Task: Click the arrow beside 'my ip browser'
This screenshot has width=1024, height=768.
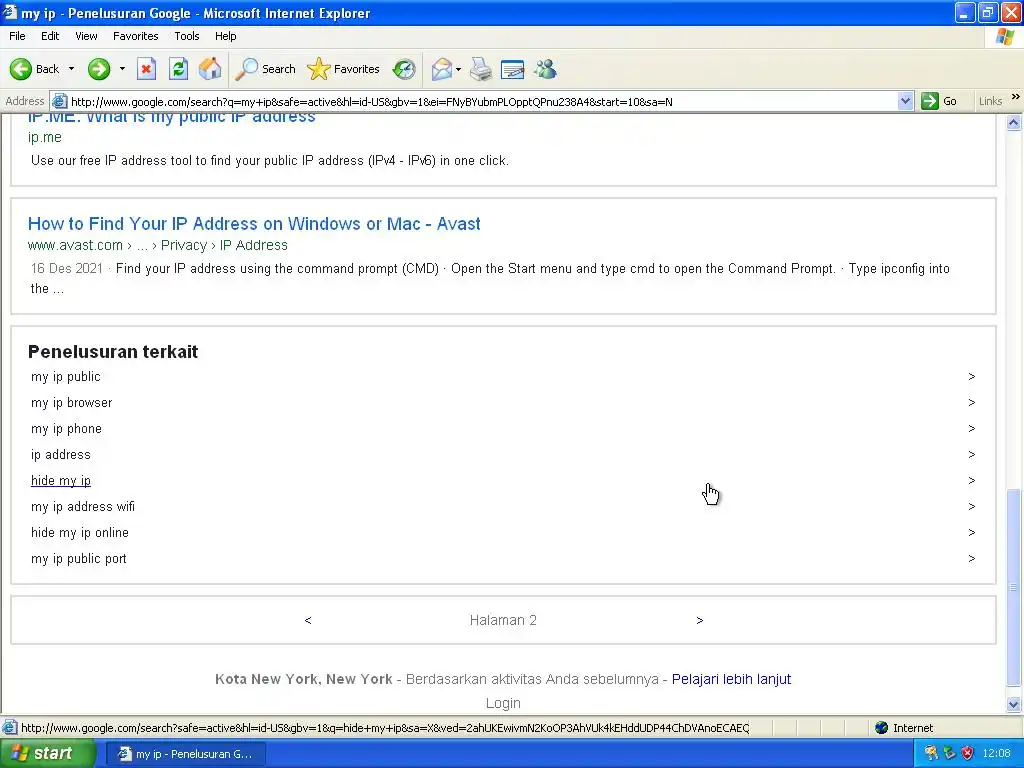Action: point(972,402)
